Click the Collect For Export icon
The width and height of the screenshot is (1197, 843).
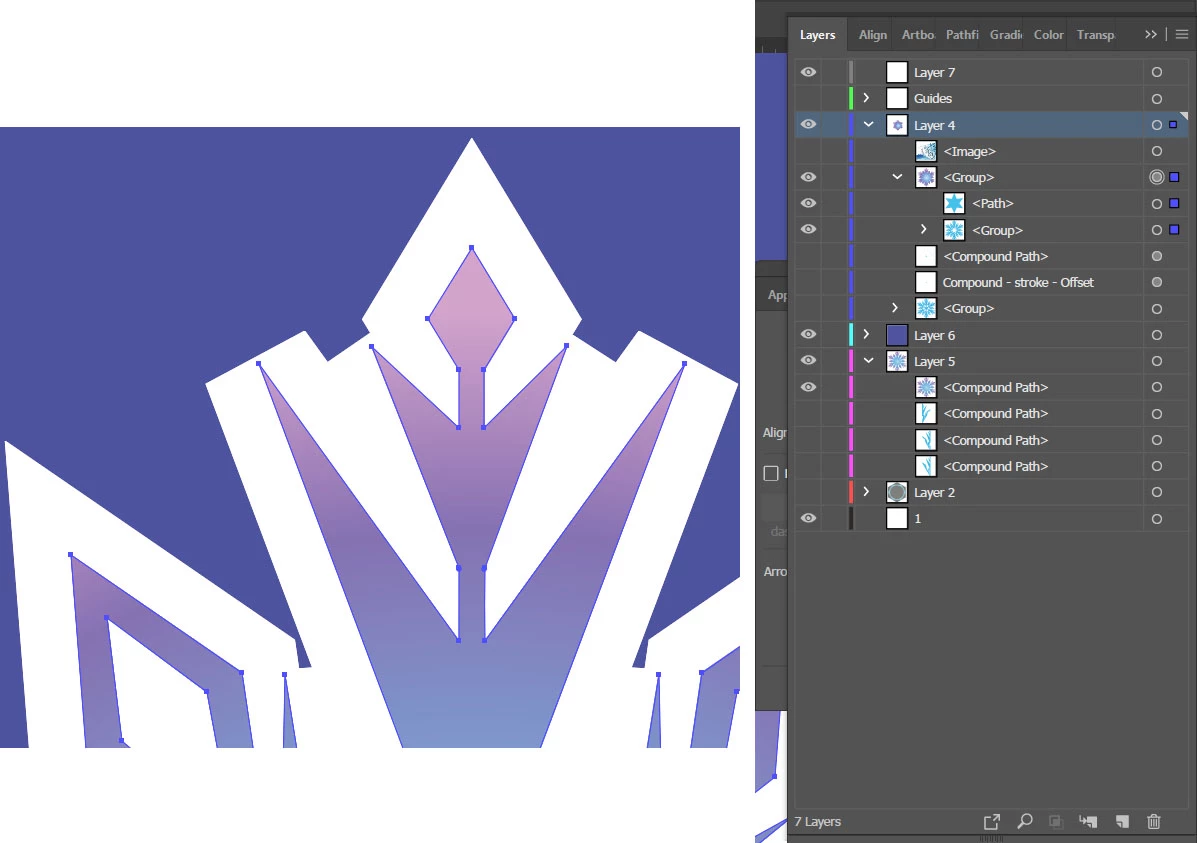pyautogui.click(x=992, y=822)
